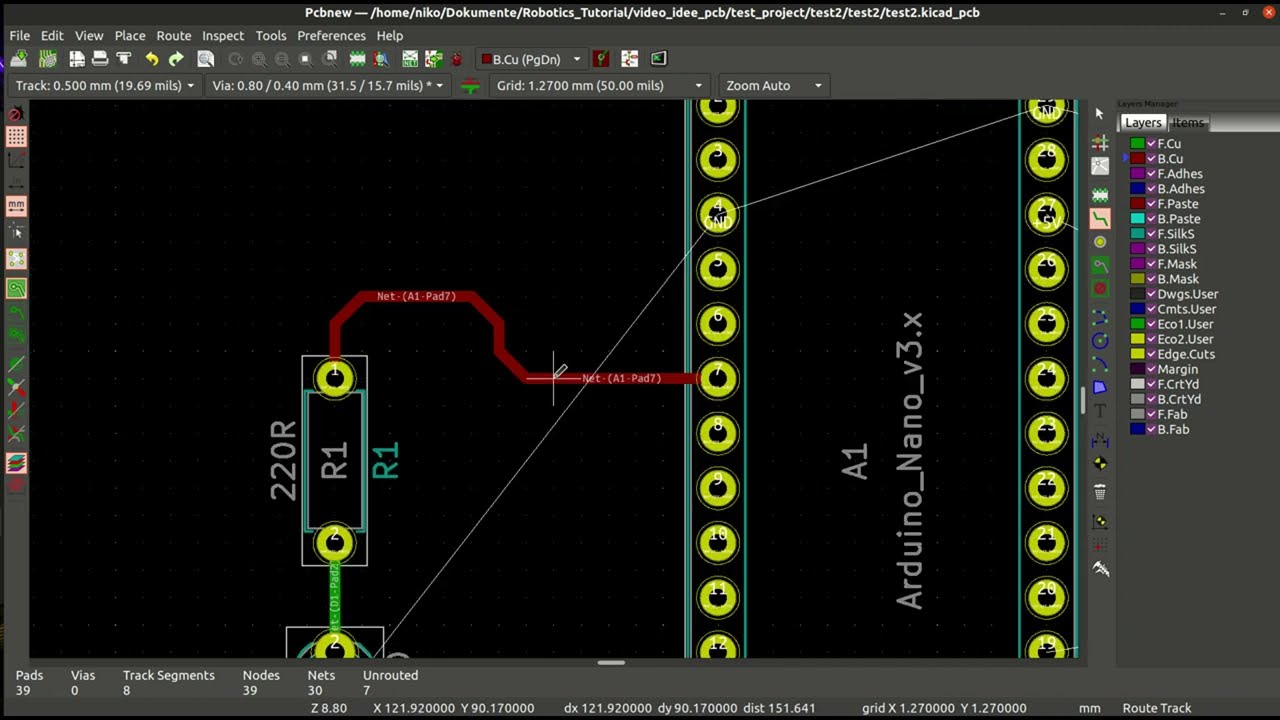Open the Via size dropdown
This screenshot has height=720, width=1280.
point(327,86)
